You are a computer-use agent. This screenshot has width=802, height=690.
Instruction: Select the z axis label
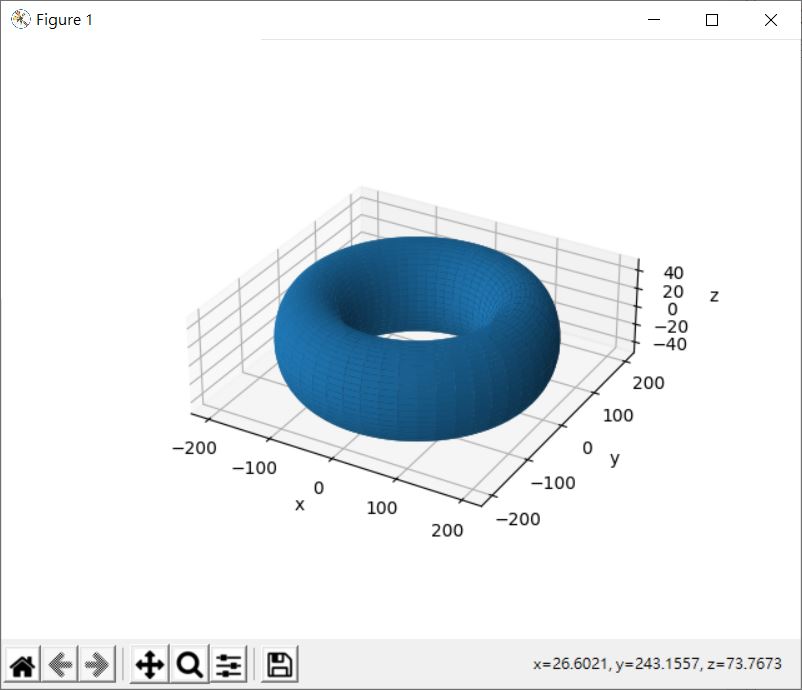[x=714, y=296]
